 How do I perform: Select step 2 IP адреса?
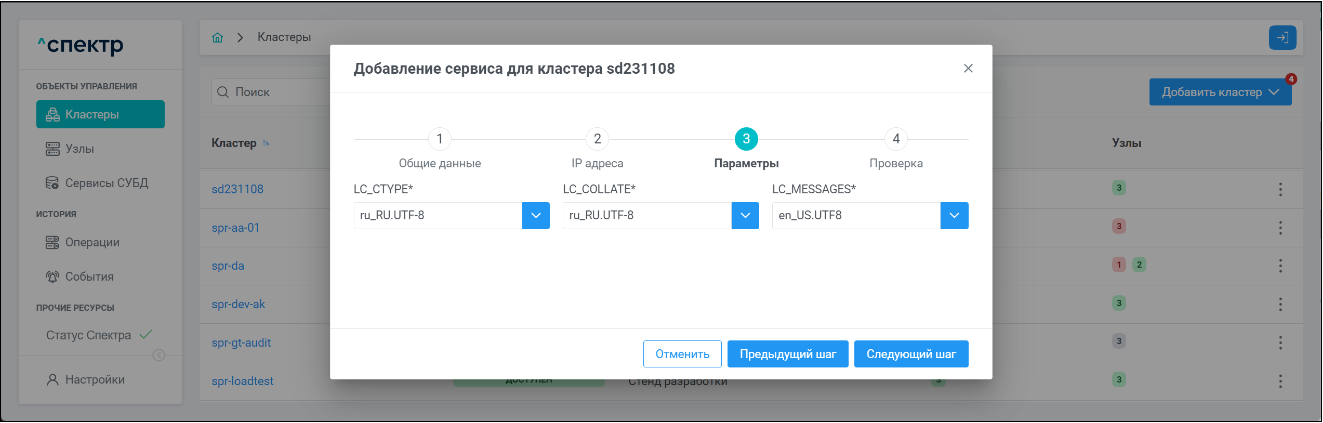point(597,139)
